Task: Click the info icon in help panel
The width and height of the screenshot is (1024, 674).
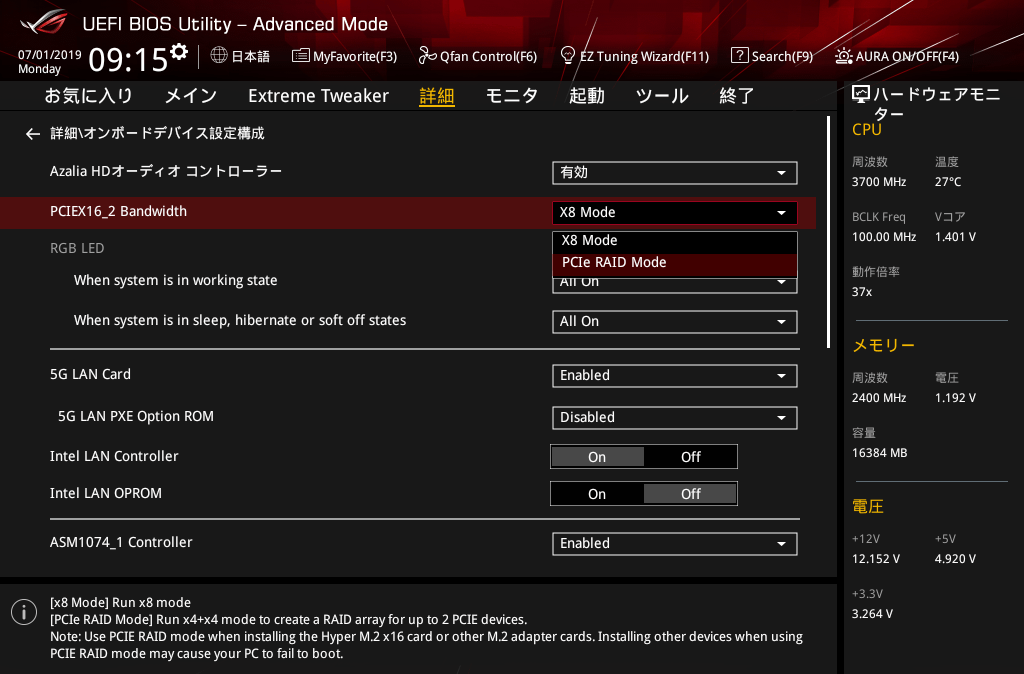Action: [24, 612]
